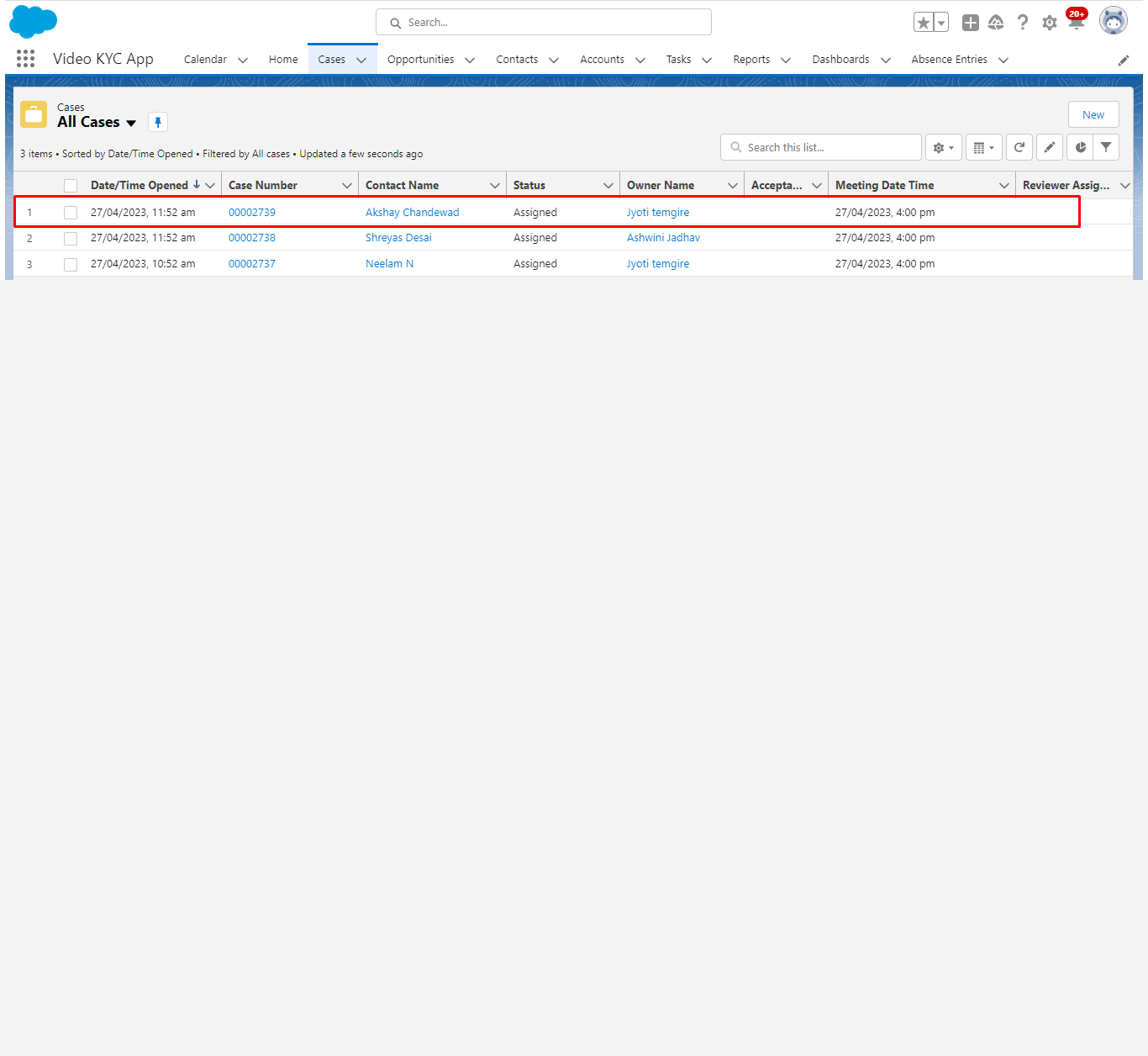Open Owner Name column actions chevron
This screenshot has width=1148, height=1056.
coord(733,185)
